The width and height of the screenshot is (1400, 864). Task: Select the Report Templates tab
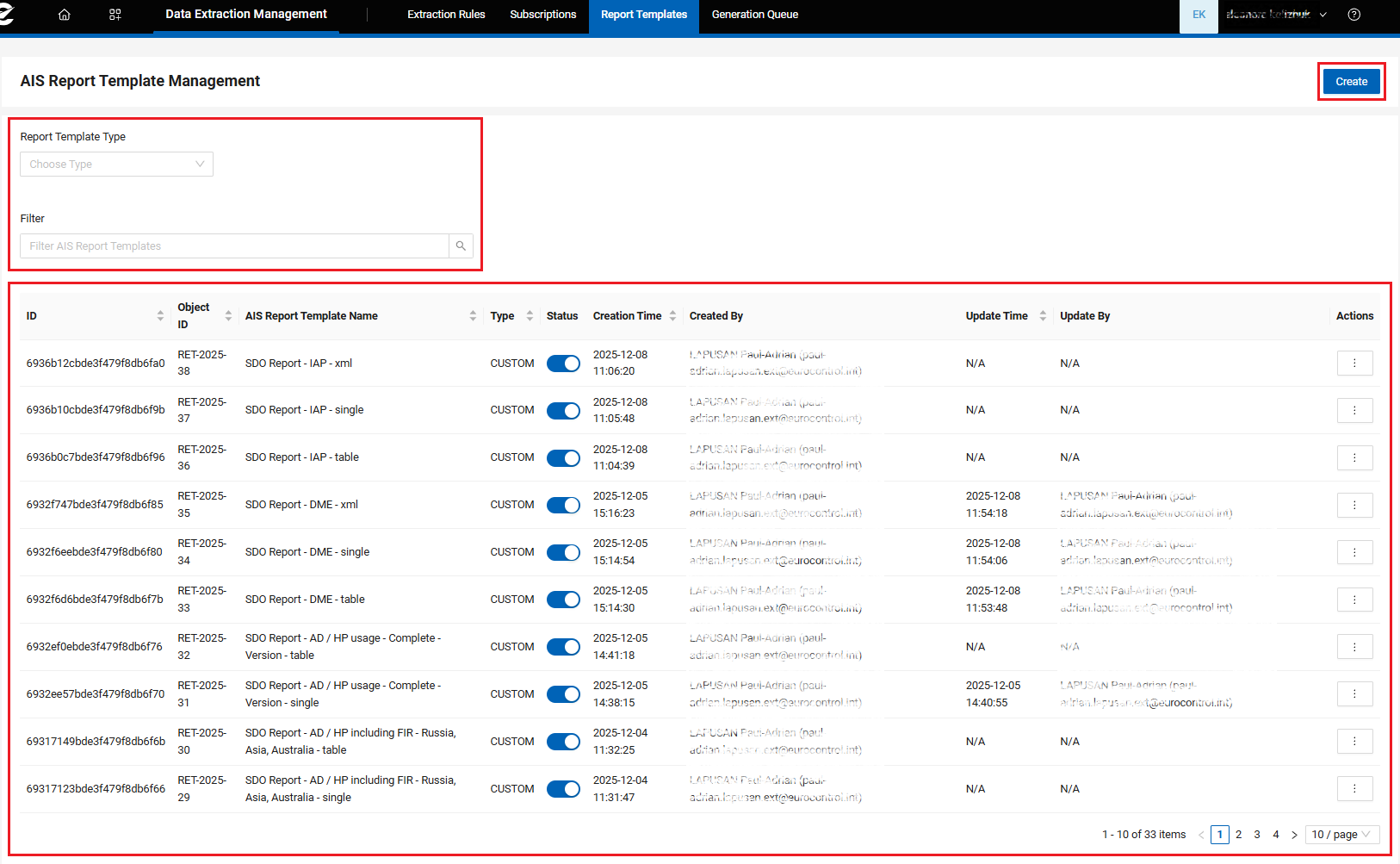tap(644, 15)
